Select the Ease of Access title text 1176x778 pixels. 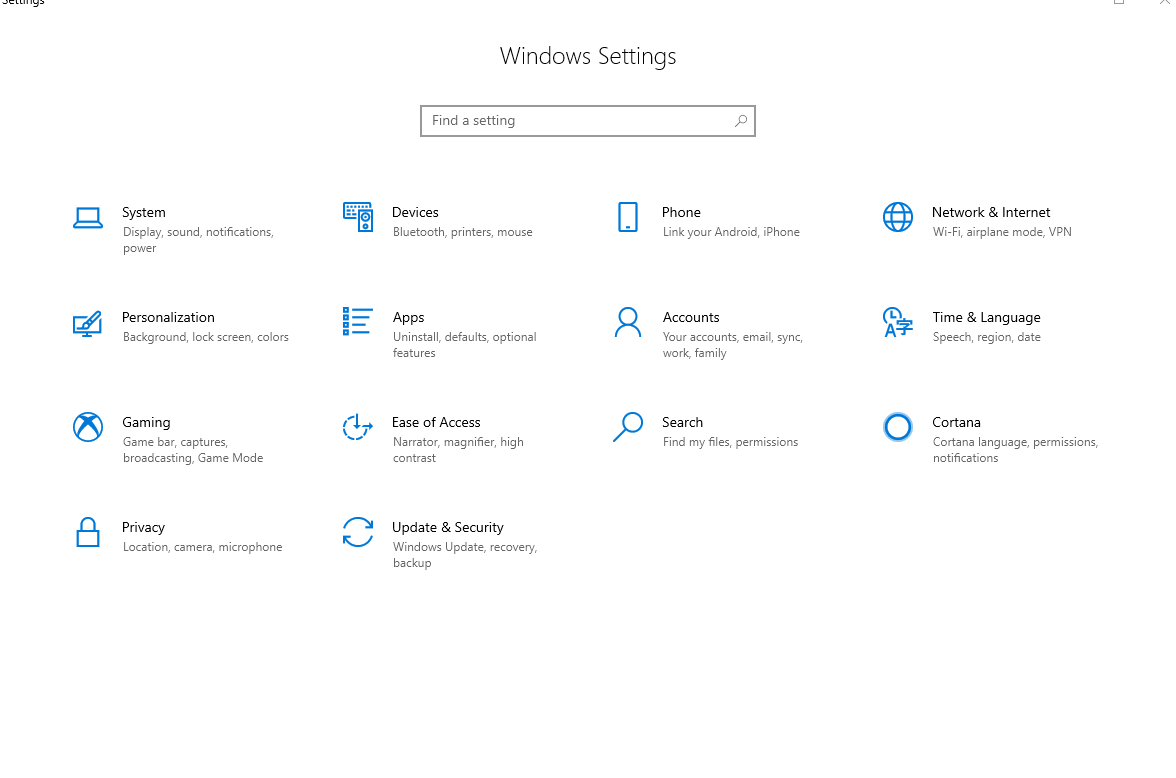436,422
